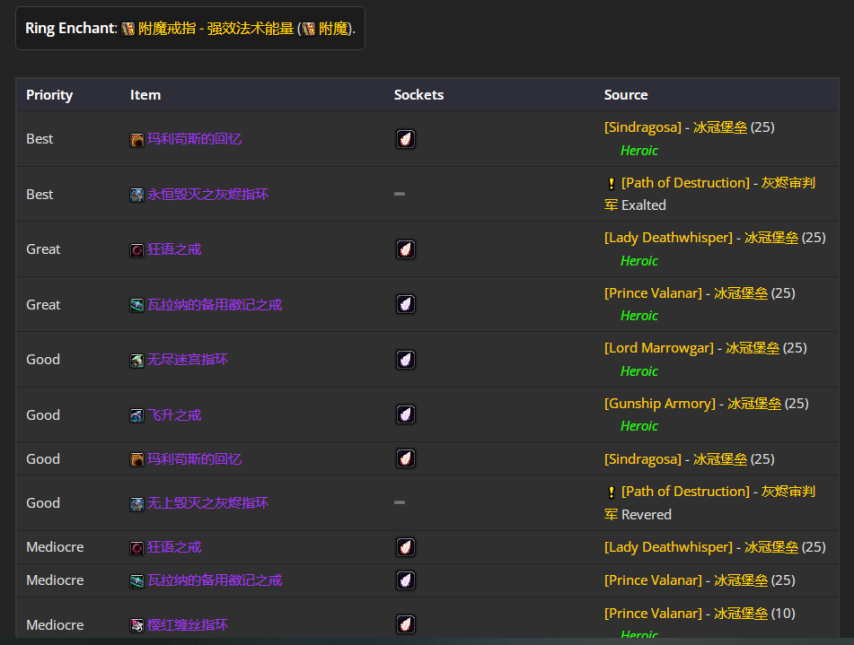Click the 狂语之戒 ring icon in the Great row

137,249
